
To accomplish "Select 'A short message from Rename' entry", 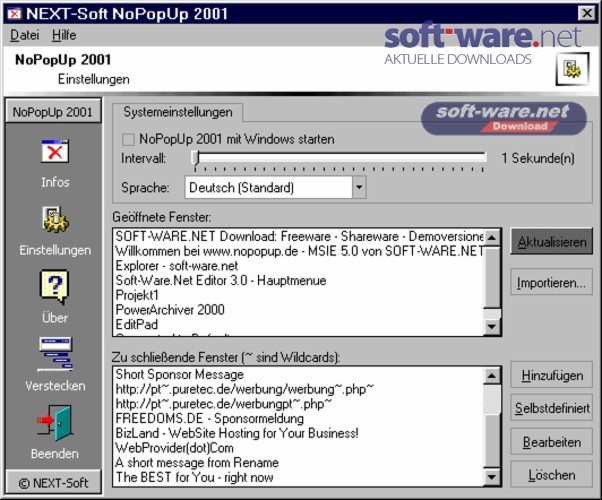I will click(299, 462).
